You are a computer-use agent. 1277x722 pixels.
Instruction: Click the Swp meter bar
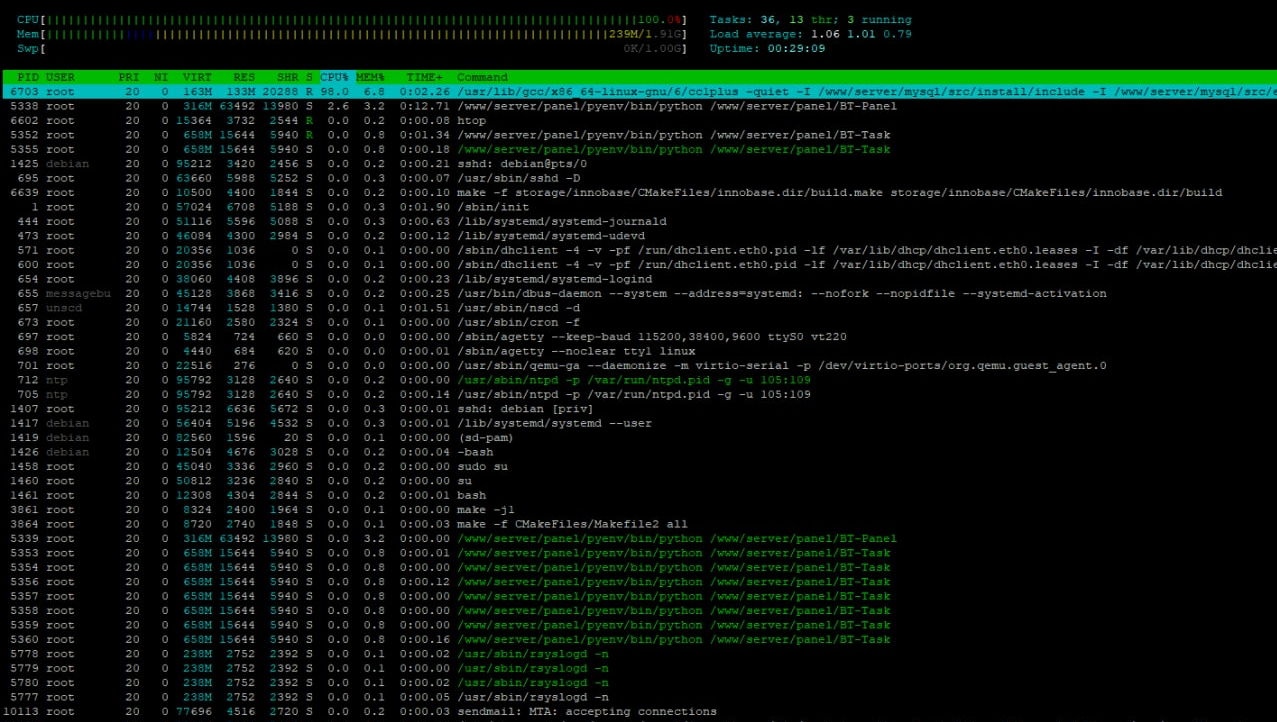350,48
